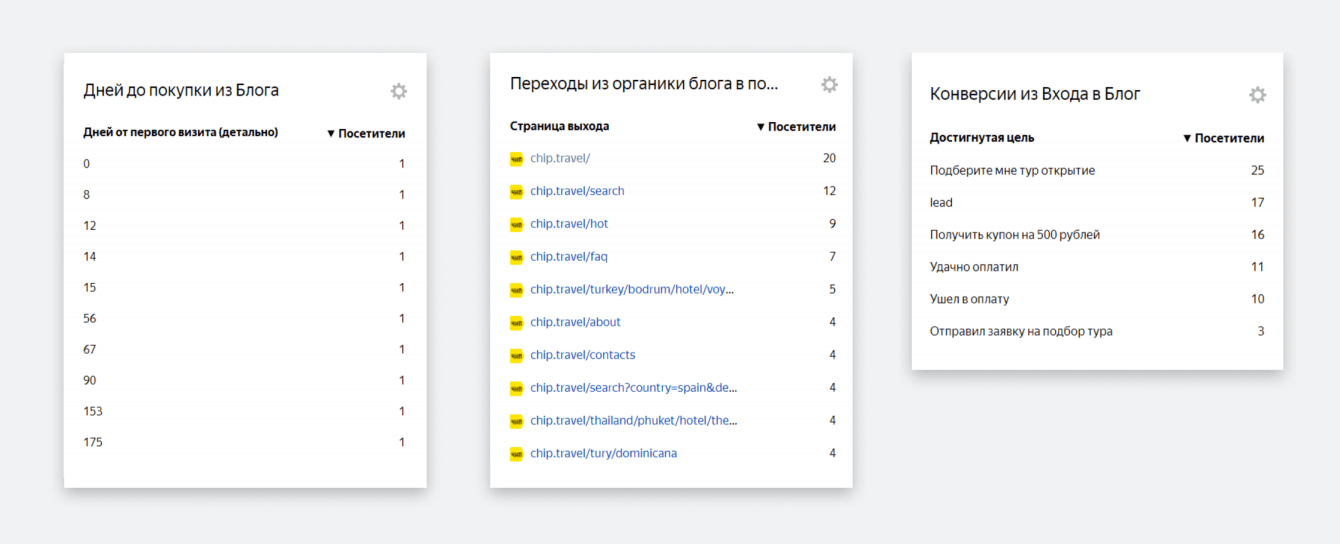Screen dimensions: 1340x544
Task: Open settings gear of Конверсии из Входа widget
Action: [1257, 95]
